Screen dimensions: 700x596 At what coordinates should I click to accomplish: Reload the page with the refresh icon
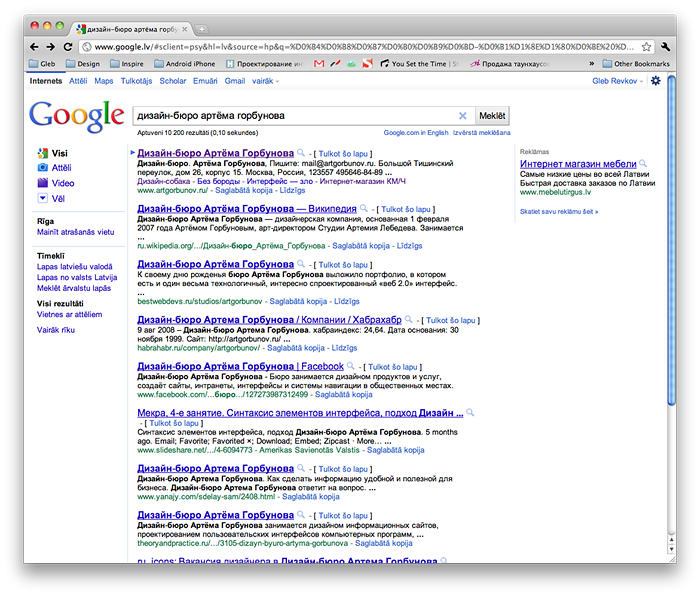tap(68, 46)
